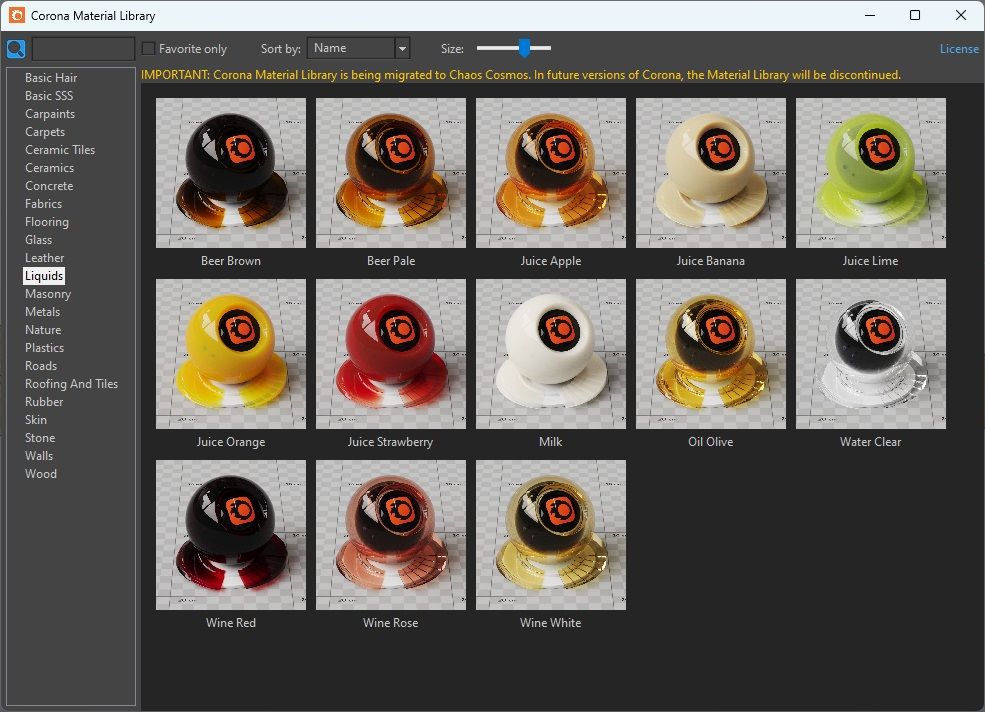Enable the Favorite only checkbox
The image size is (985, 712).
[x=148, y=48]
